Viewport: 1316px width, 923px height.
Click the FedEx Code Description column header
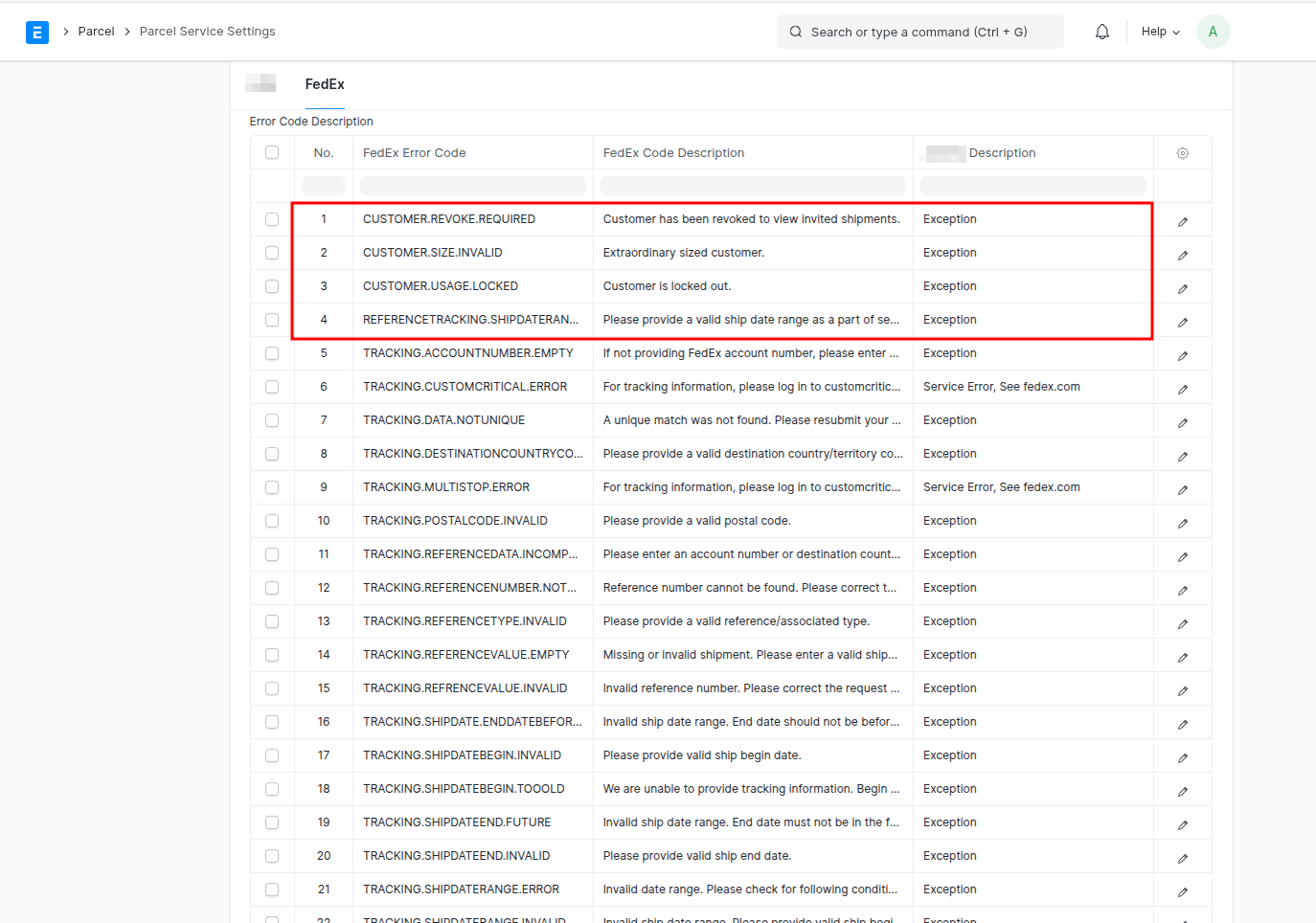point(673,153)
